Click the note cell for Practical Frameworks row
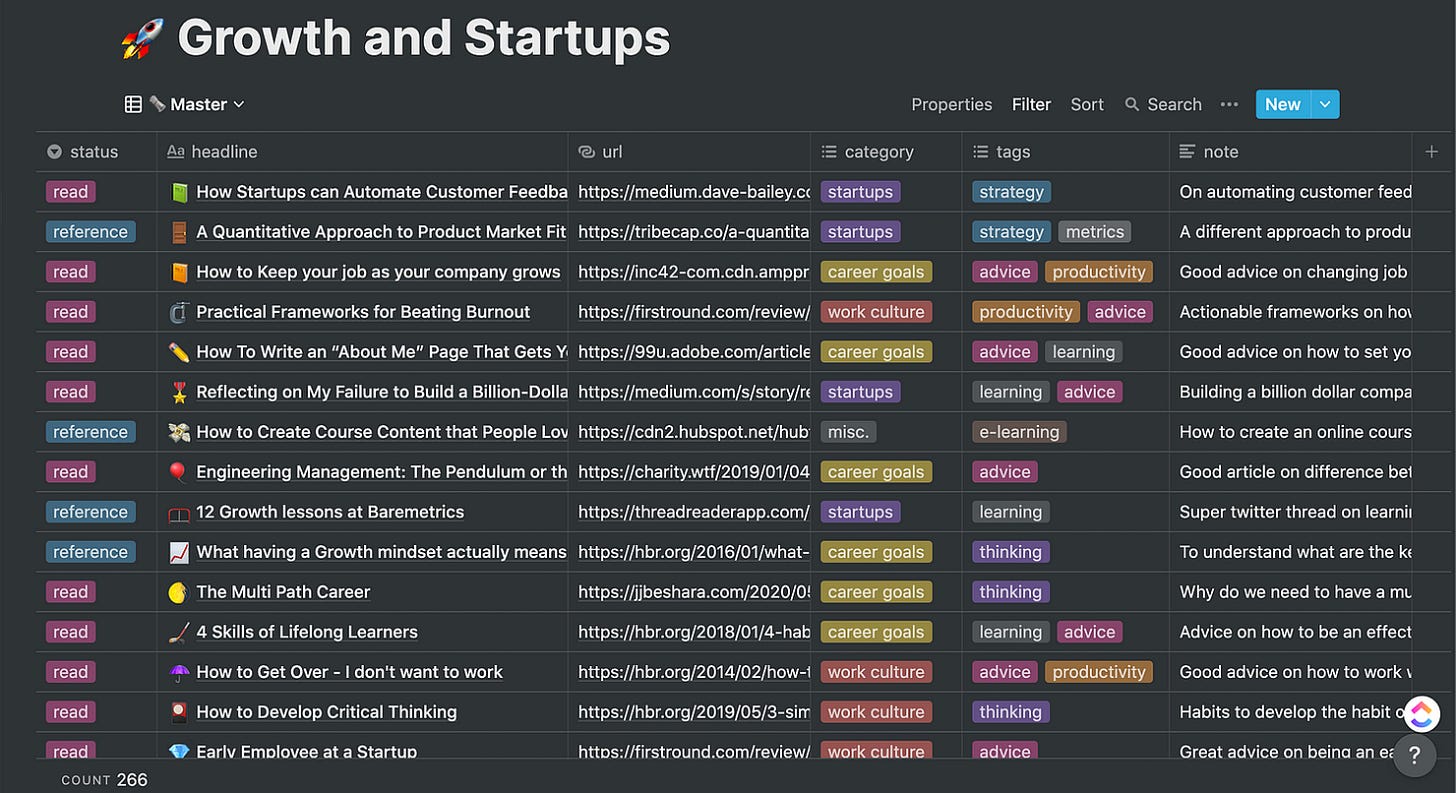 coord(1294,312)
